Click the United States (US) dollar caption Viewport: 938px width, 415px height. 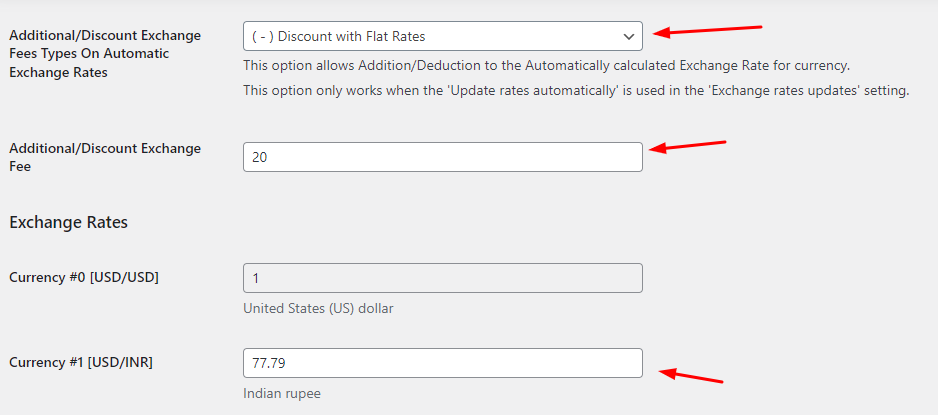[x=318, y=308]
